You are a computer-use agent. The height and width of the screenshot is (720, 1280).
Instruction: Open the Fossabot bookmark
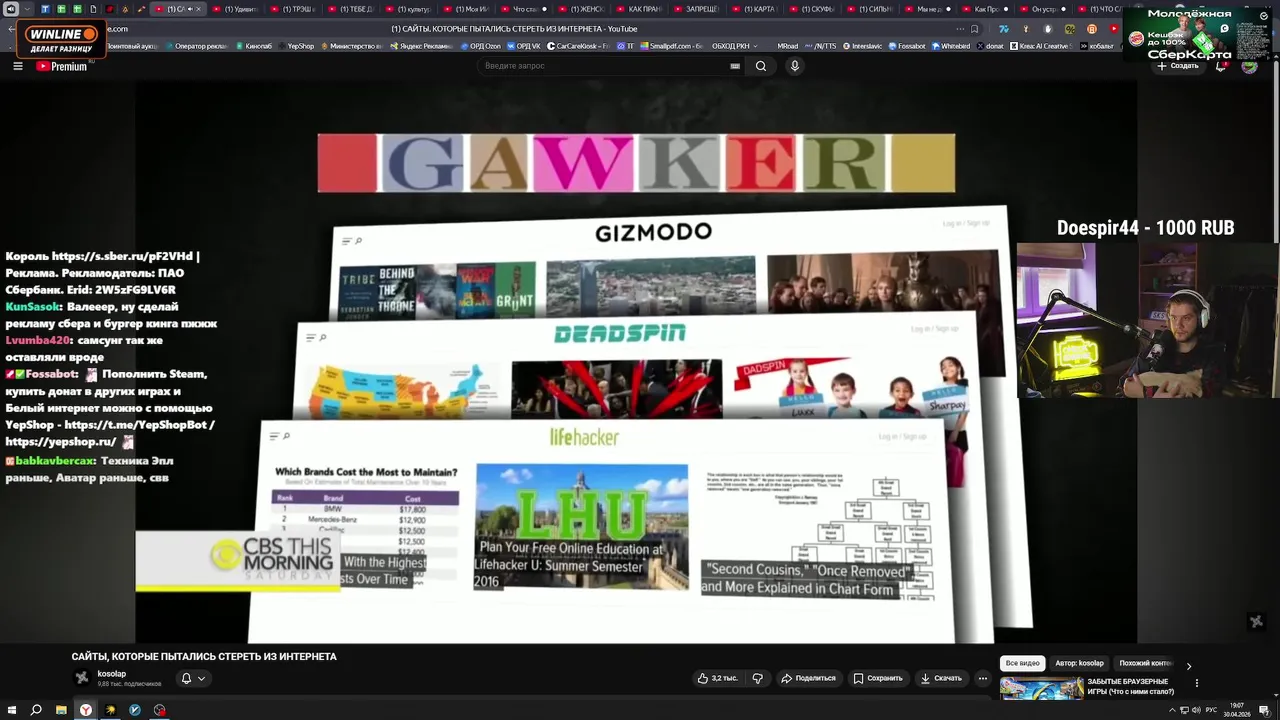(906, 46)
